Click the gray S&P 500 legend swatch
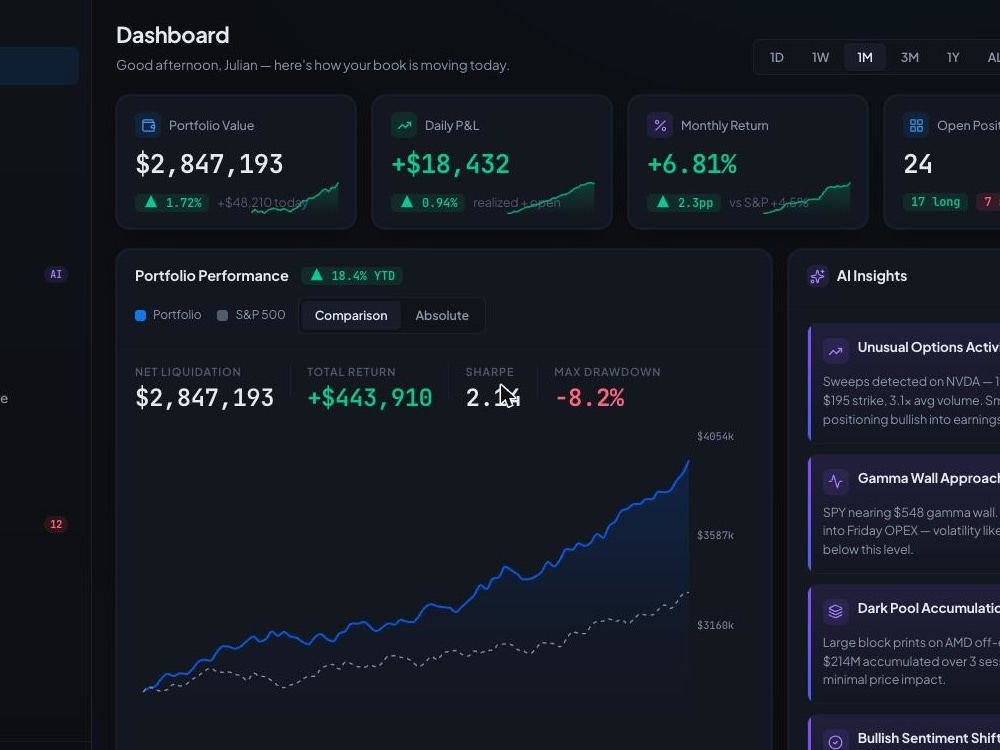The image size is (1000, 750). click(223, 315)
